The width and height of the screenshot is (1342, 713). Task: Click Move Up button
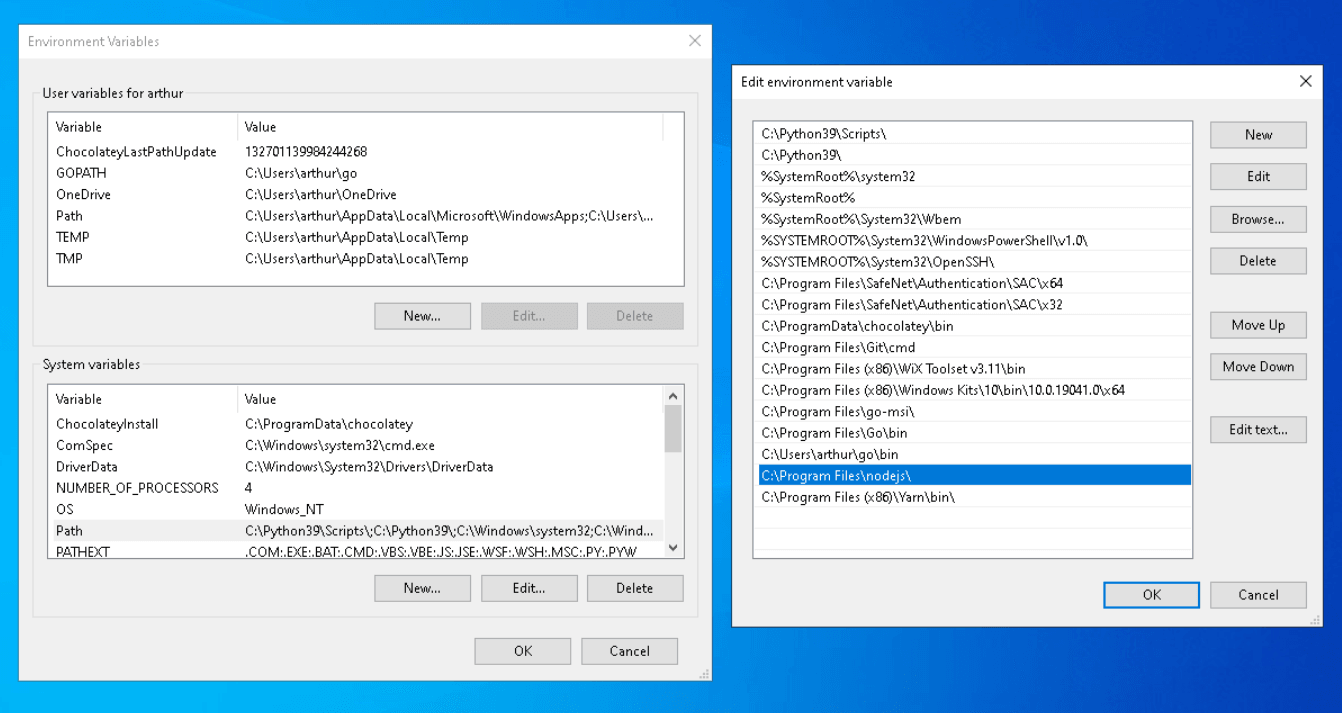coord(1257,325)
